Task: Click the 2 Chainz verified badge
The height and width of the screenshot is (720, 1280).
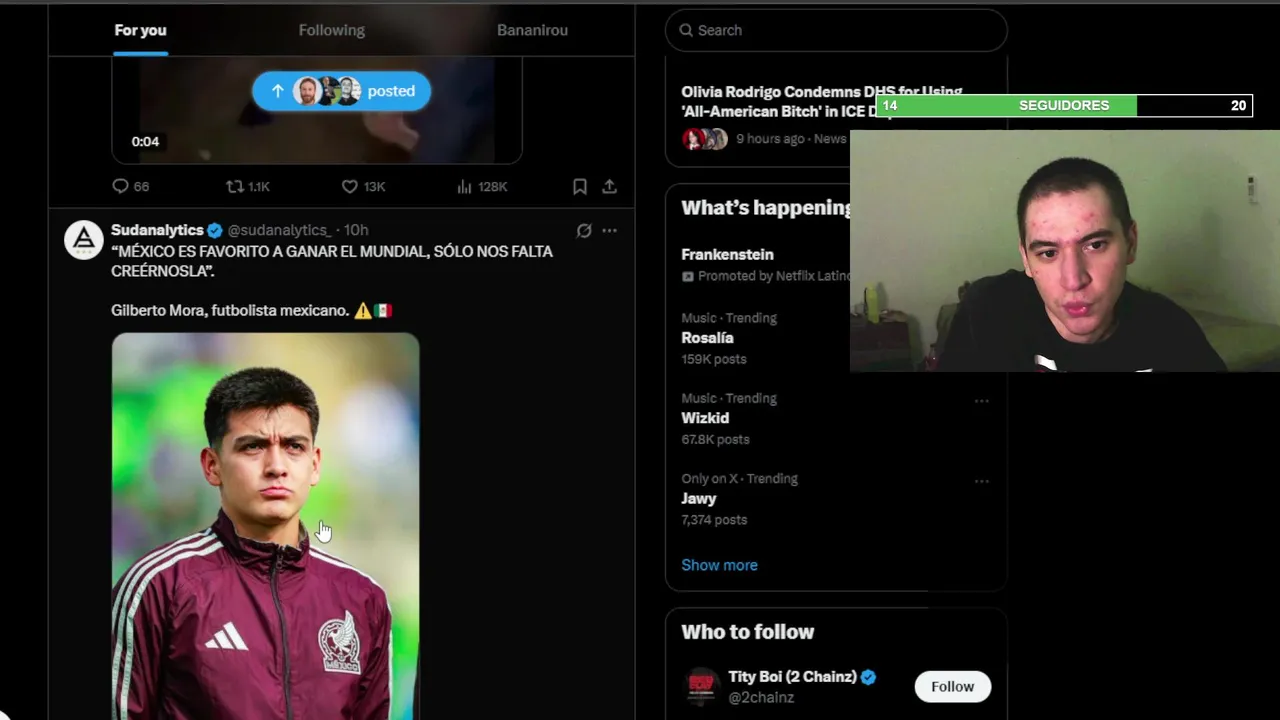Action: [x=868, y=677]
